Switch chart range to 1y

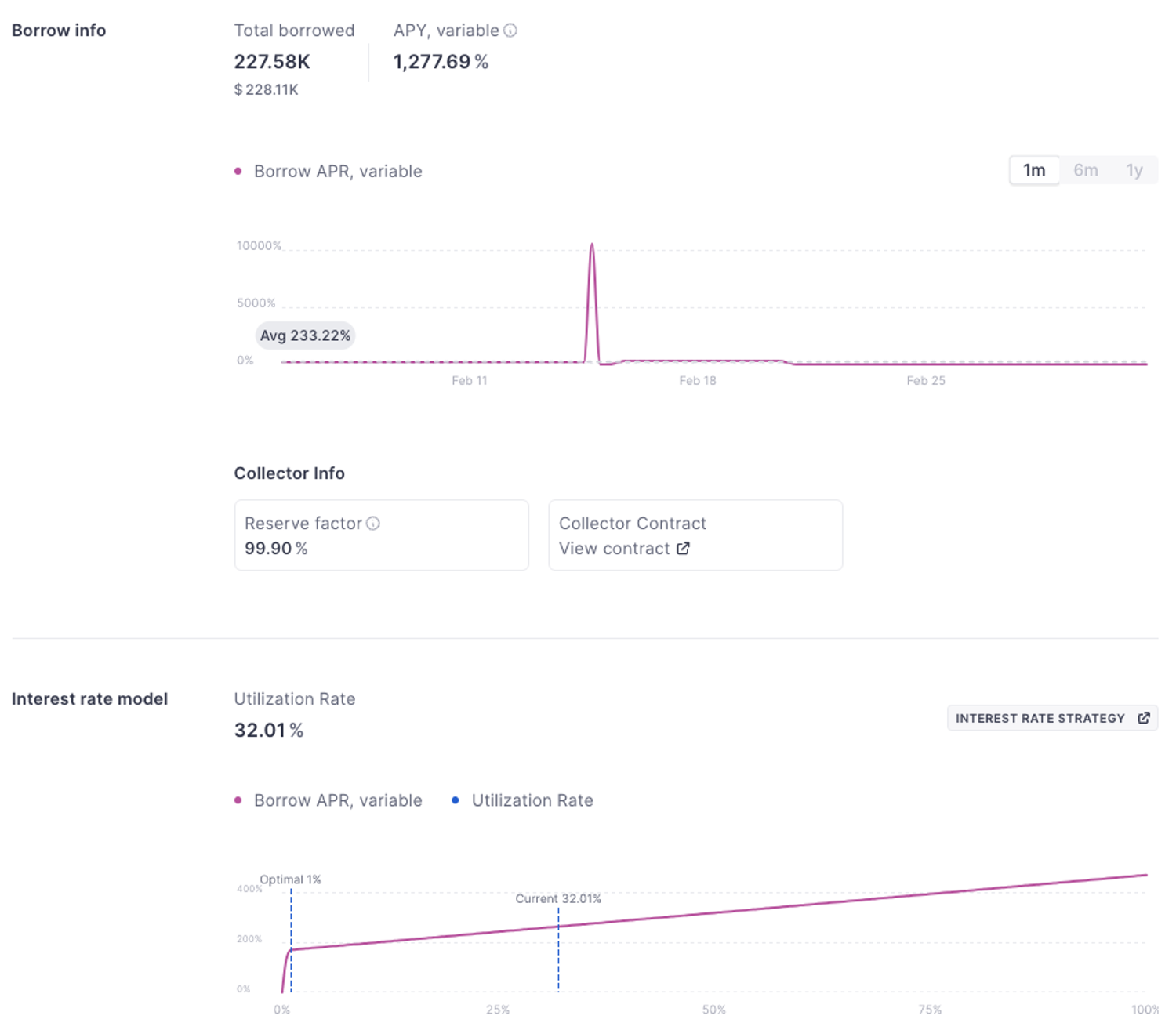coord(1134,170)
